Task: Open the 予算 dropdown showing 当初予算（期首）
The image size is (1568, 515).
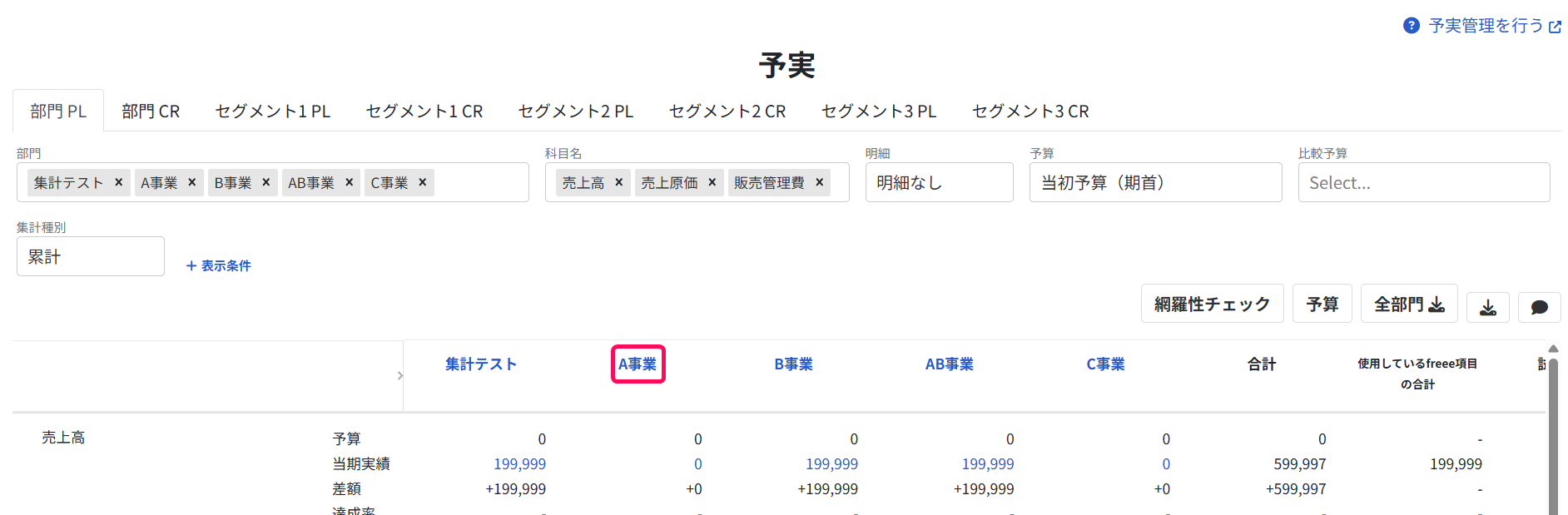Action: tap(1156, 182)
